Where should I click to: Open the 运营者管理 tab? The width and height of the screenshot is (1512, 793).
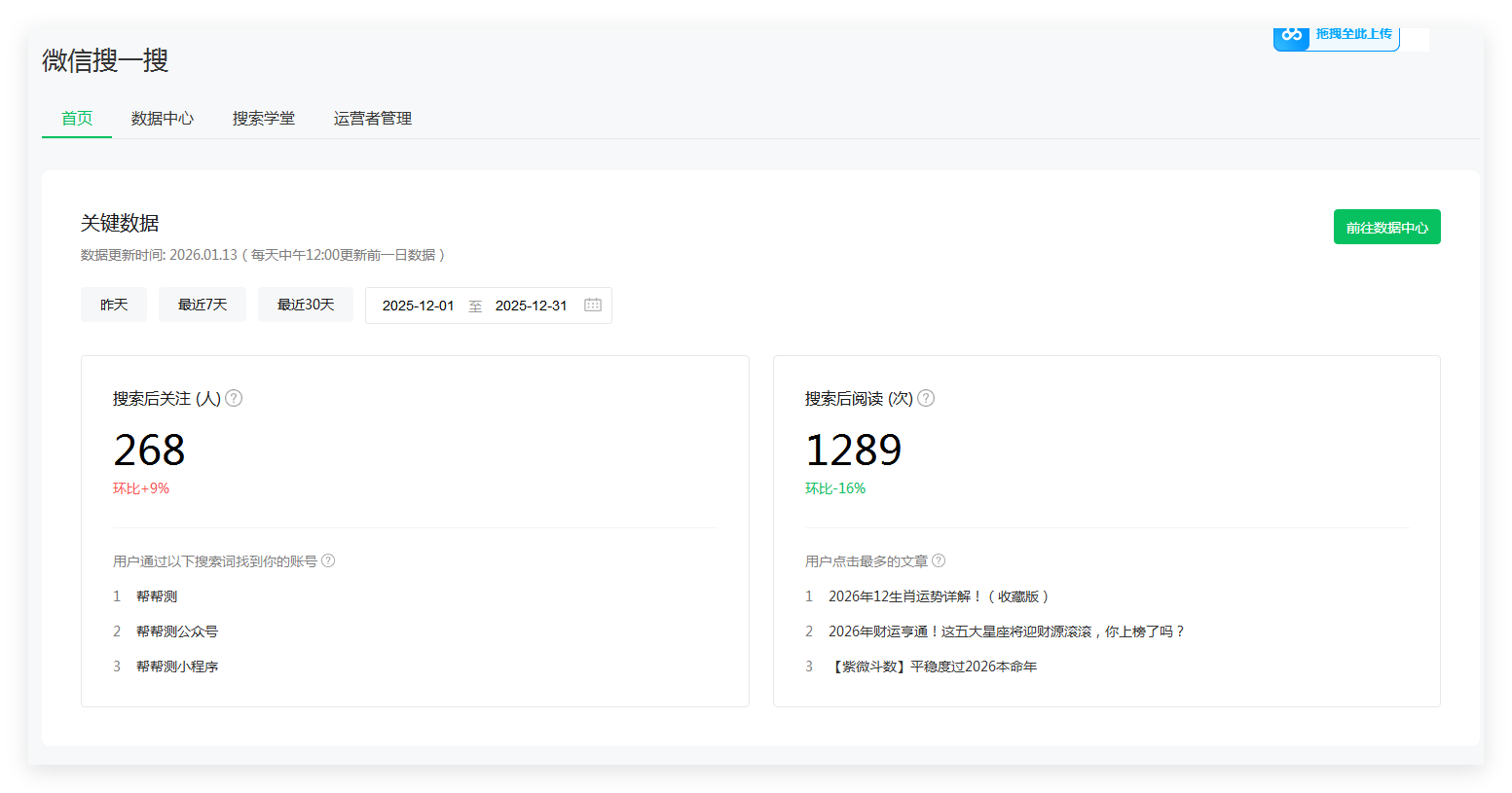tap(373, 118)
